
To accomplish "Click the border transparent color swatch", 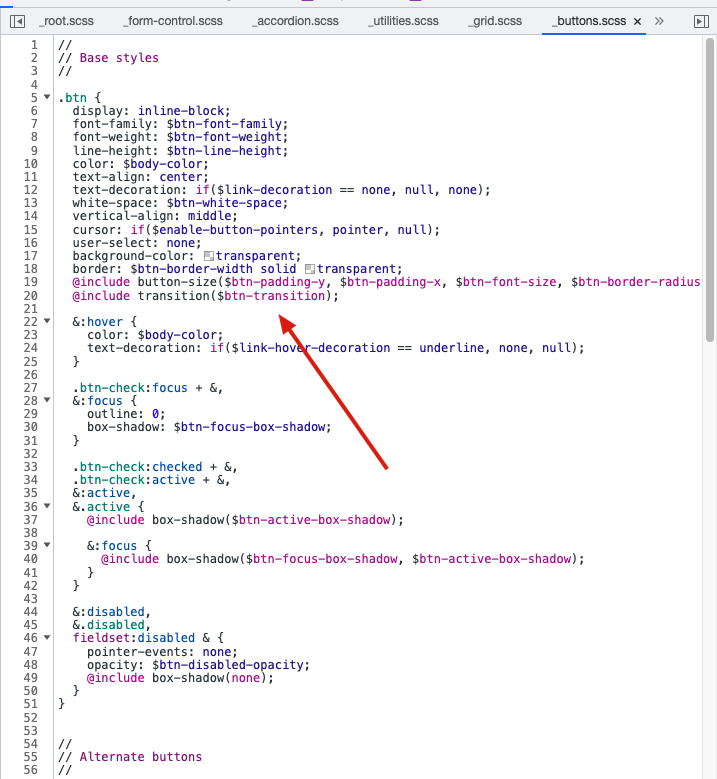I will [x=309, y=269].
